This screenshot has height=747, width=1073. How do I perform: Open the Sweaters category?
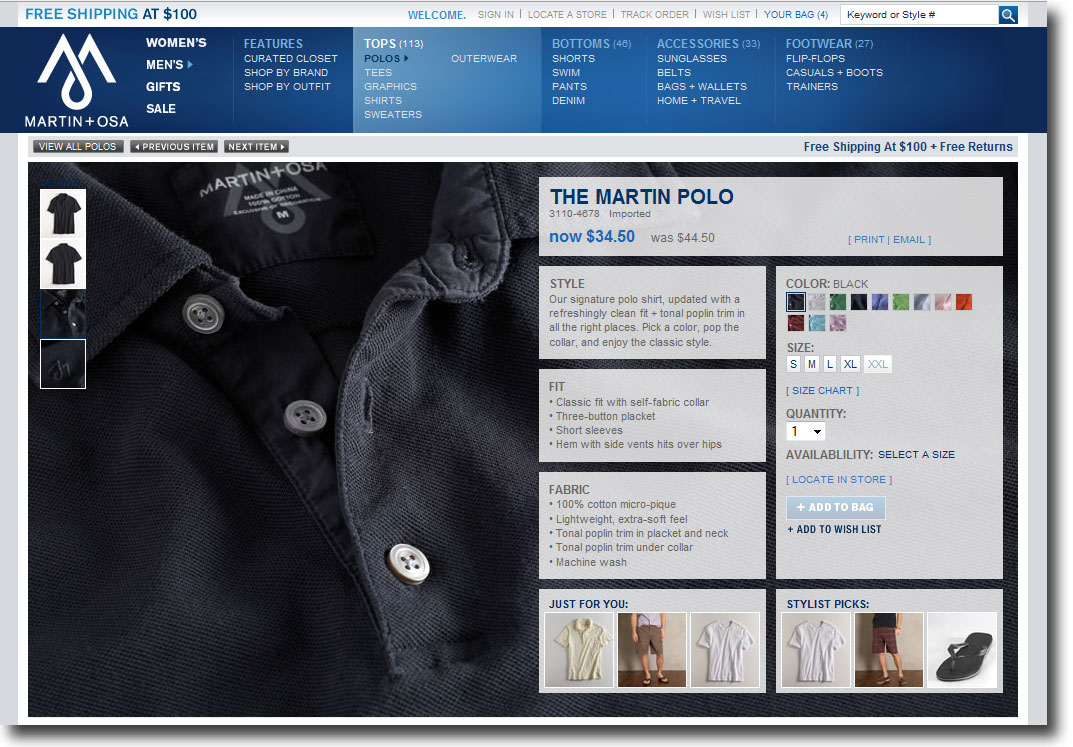(x=393, y=114)
